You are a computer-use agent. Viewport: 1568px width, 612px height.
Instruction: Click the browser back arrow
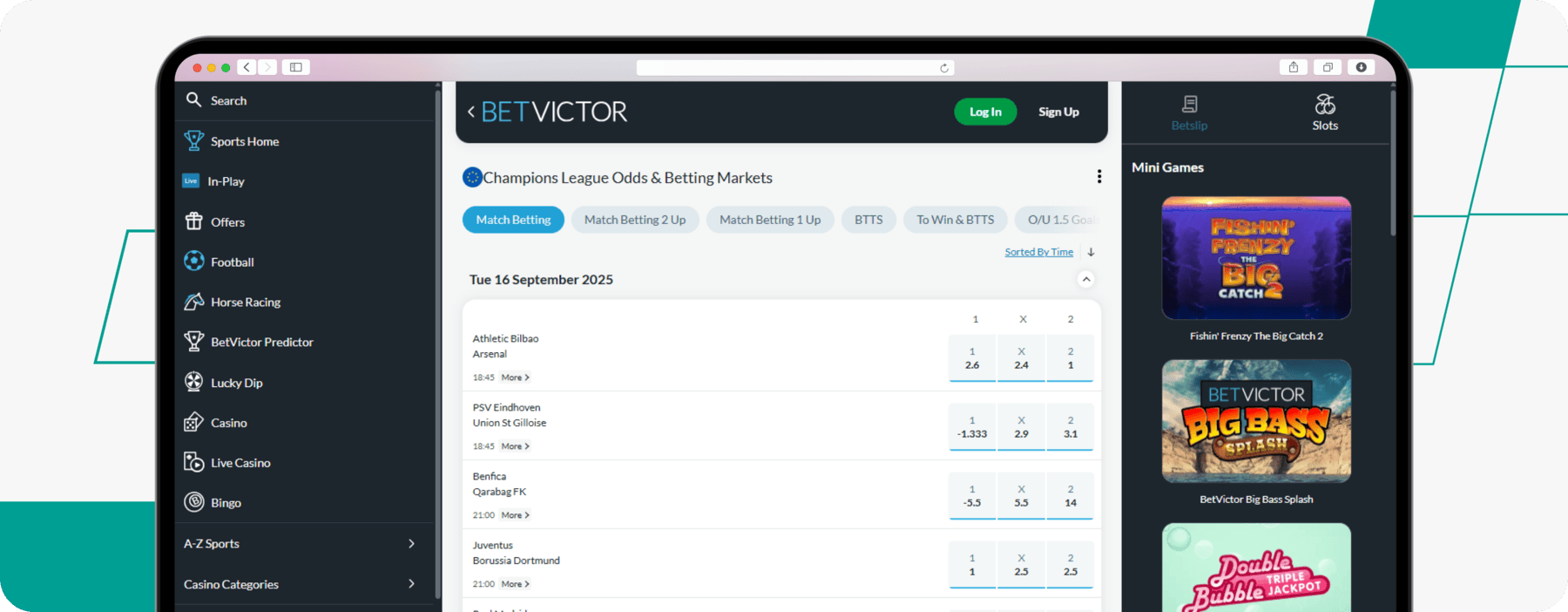(247, 67)
